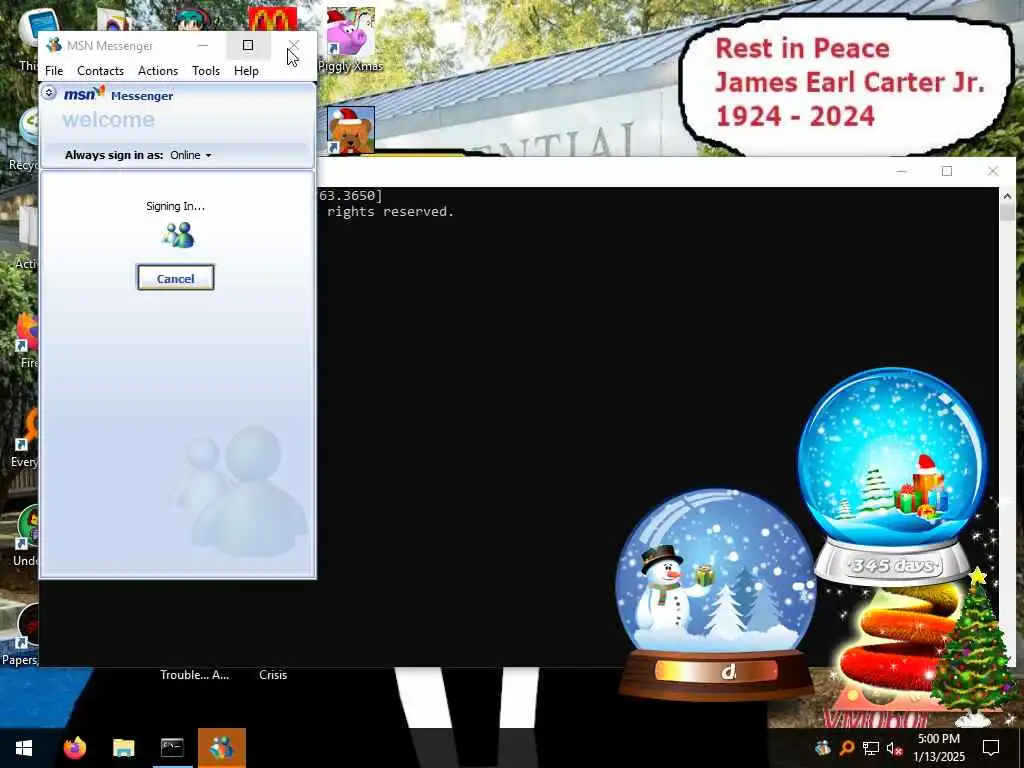
Task: Close the command prompt window
Action: [993, 171]
